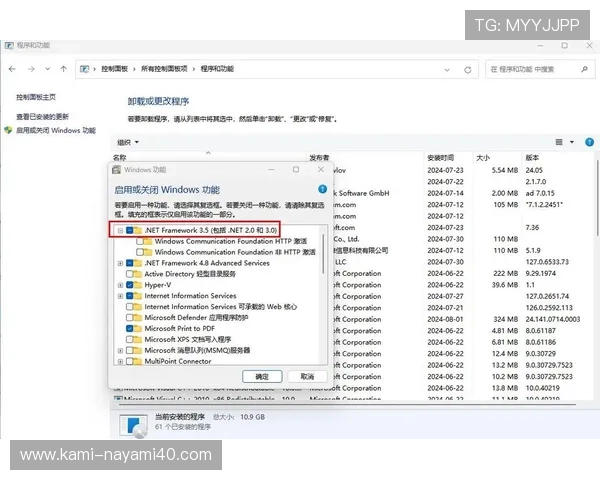Uncheck the Hyper-V checkbox
Screen dimensions: 600x480
click(x=129, y=285)
